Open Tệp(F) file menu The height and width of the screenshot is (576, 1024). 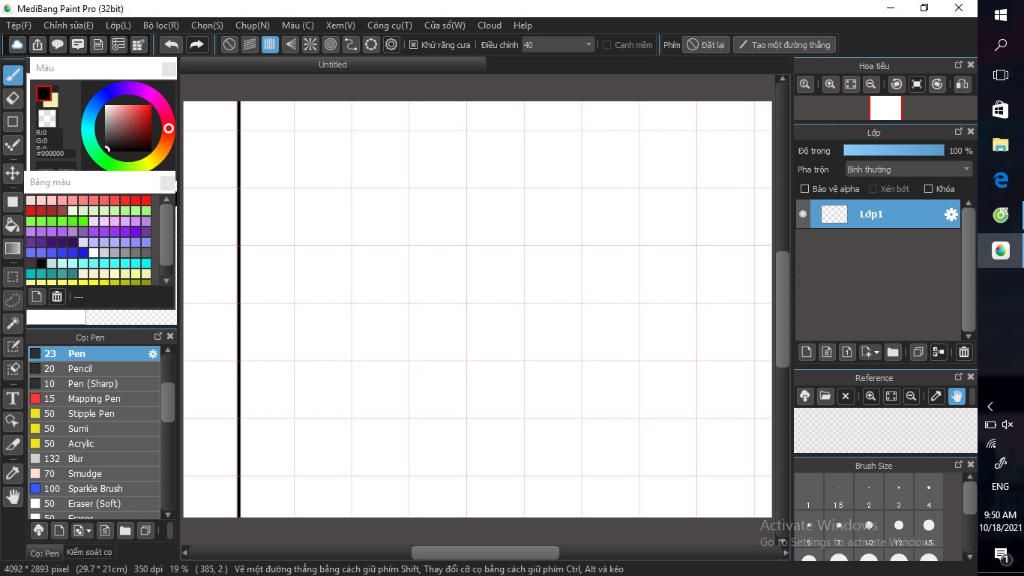click(x=18, y=25)
